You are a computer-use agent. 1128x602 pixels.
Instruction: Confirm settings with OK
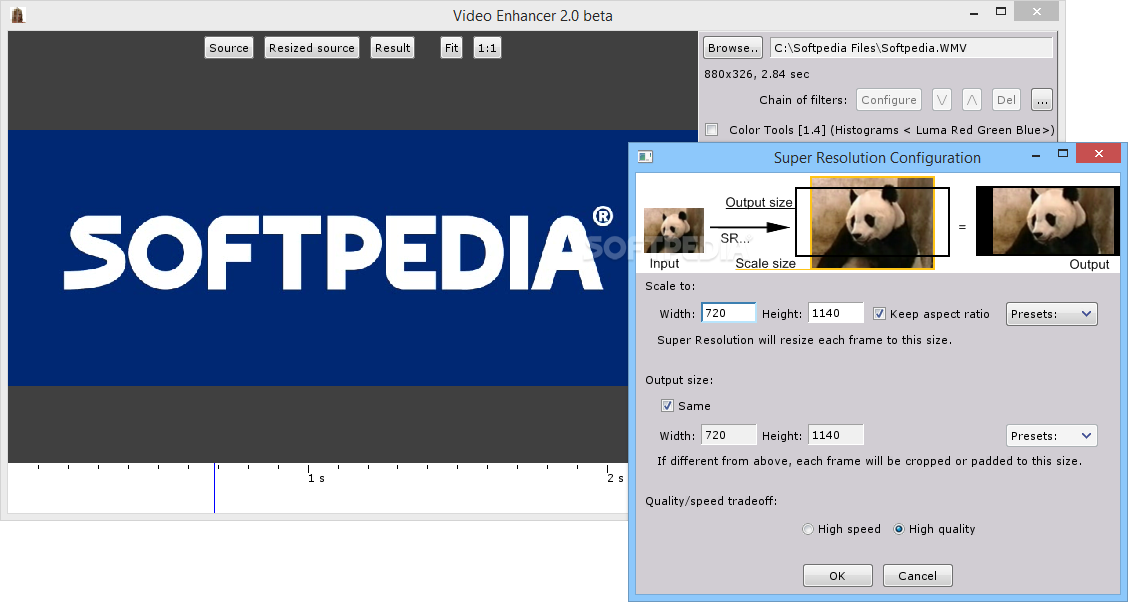[837, 575]
